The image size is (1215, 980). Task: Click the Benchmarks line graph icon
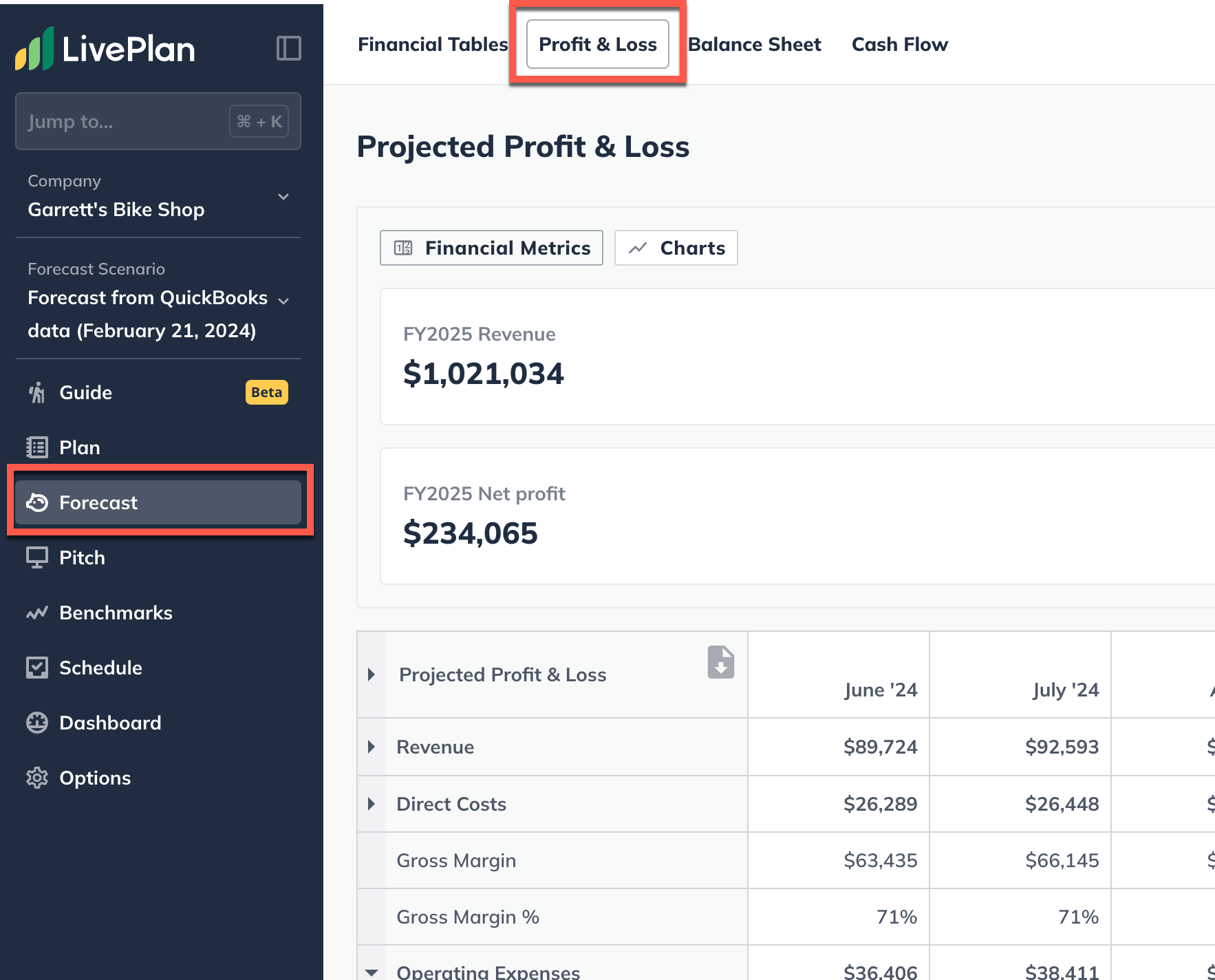point(37,612)
